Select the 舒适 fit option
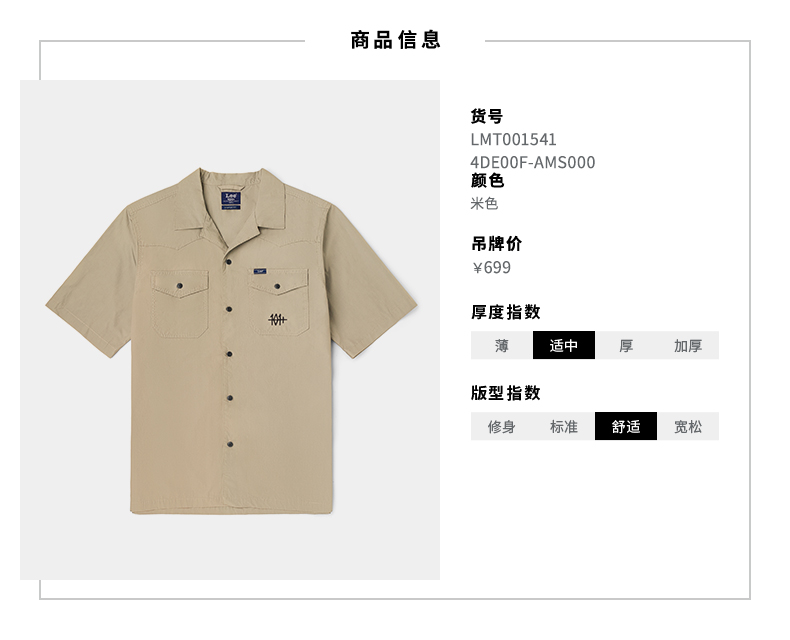This screenshot has height=640, width=790. coord(626,426)
